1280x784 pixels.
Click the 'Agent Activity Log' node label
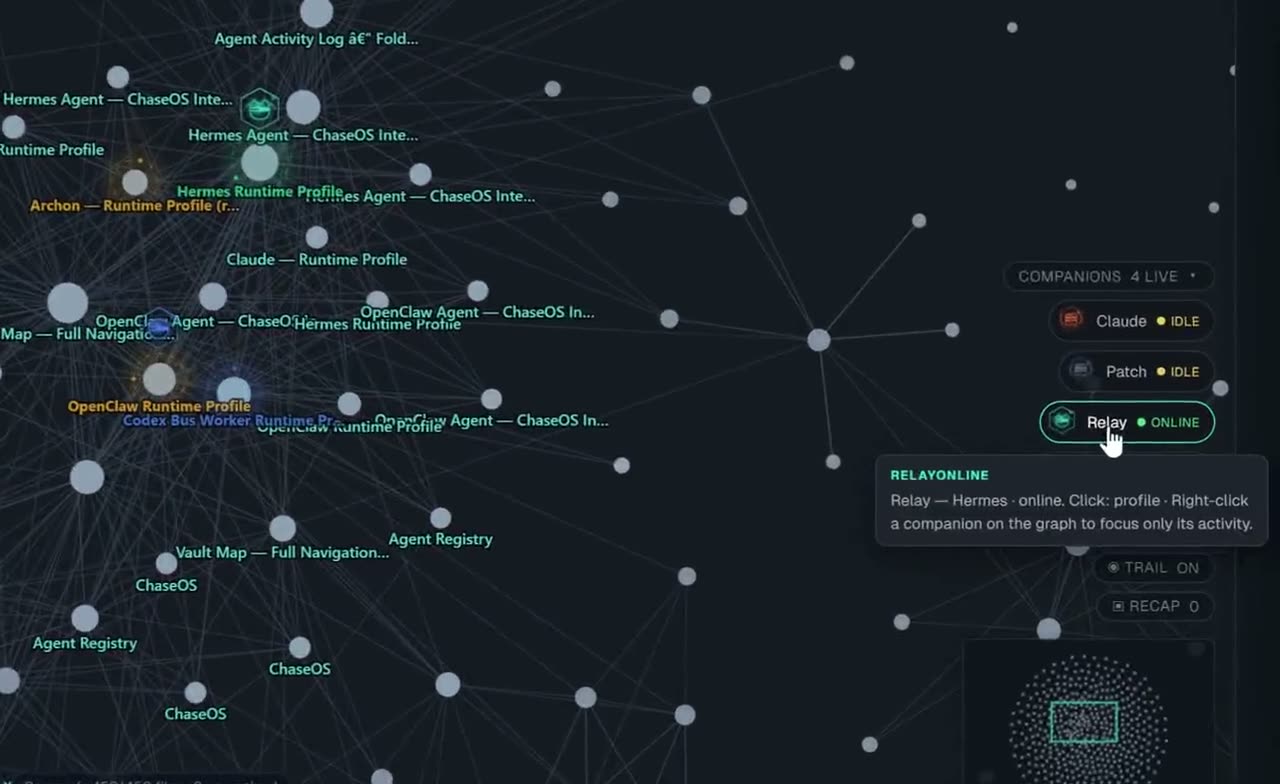[316, 39]
